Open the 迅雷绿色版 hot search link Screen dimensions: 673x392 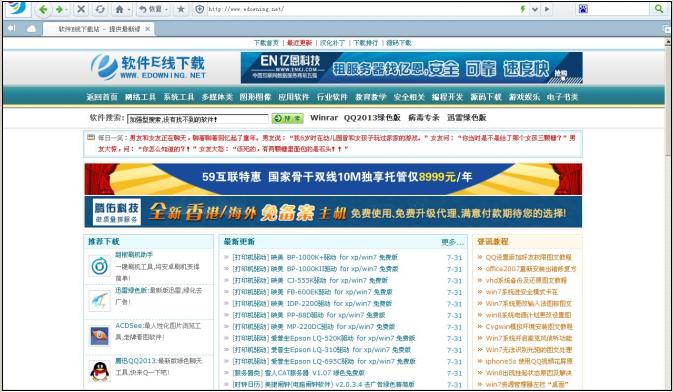click(x=467, y=118)
